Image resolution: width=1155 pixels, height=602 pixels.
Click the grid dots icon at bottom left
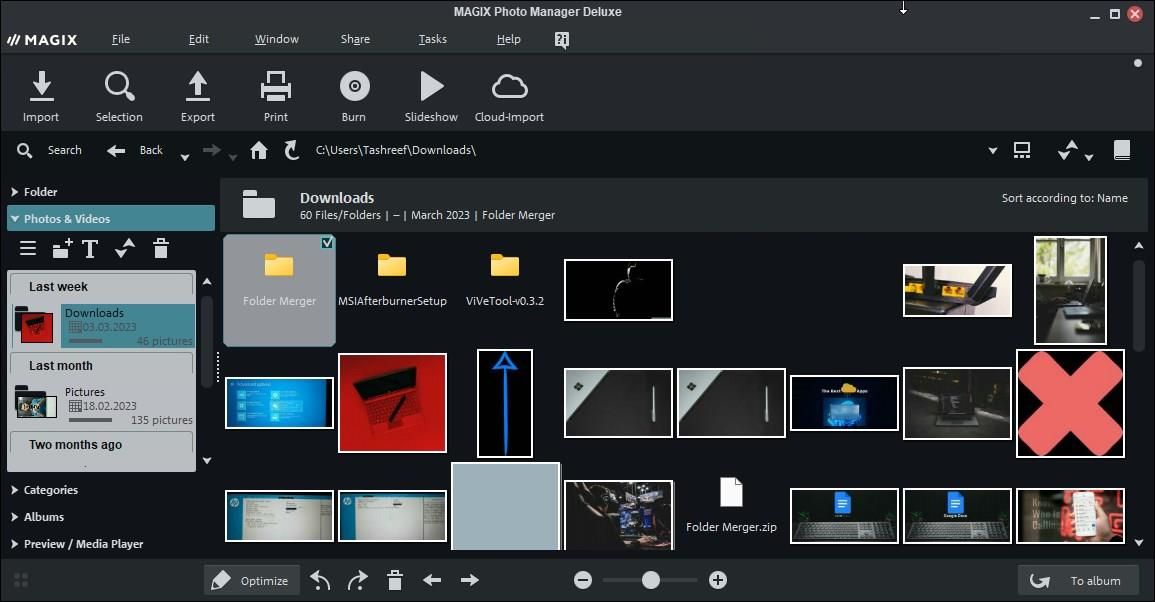[21, 581]
